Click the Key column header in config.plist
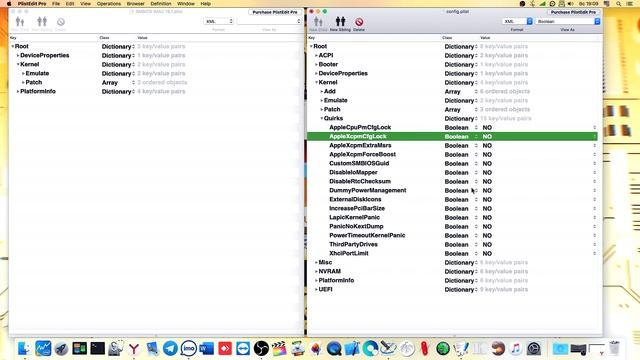 [x=312, y=38]
